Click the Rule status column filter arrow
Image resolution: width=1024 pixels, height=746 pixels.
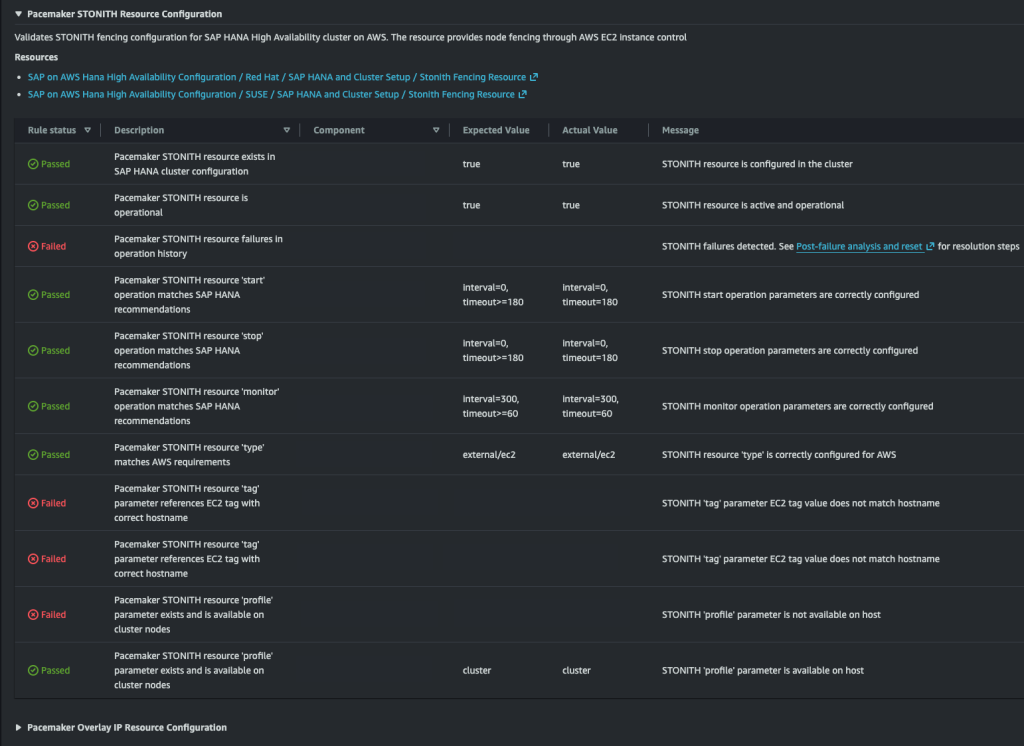(87, 130)
